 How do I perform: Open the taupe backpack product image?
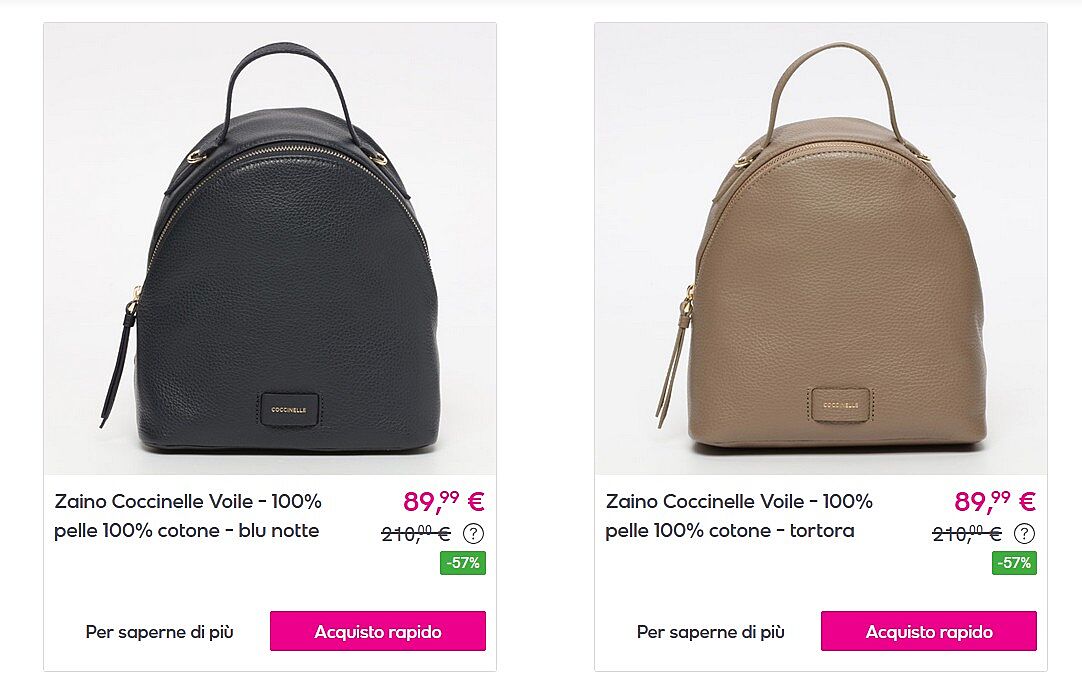point(821,248)
